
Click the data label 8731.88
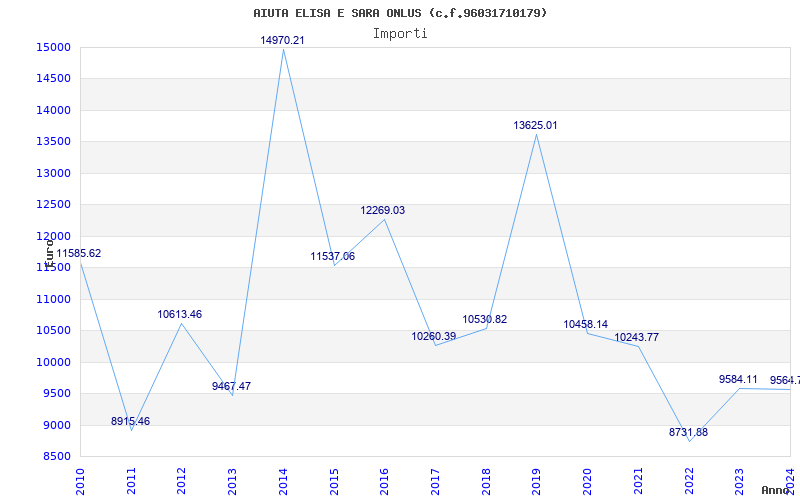689,432
